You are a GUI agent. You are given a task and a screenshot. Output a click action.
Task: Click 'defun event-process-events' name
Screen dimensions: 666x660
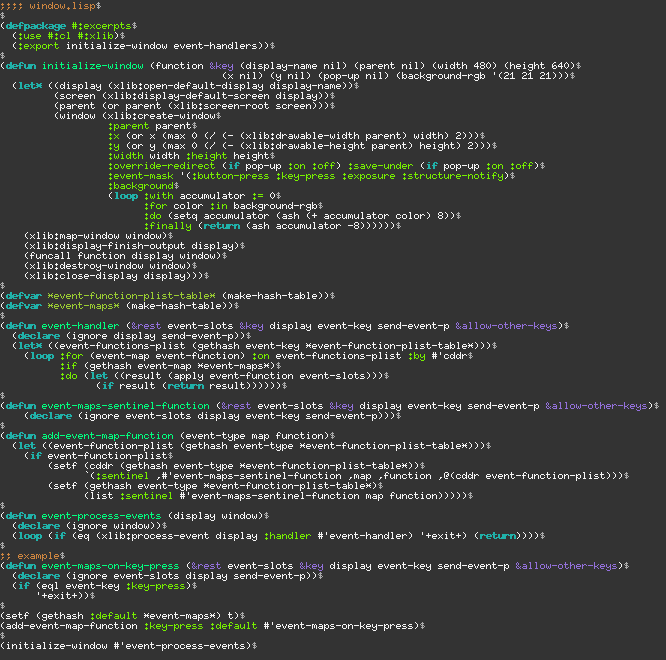click(83, 516)
